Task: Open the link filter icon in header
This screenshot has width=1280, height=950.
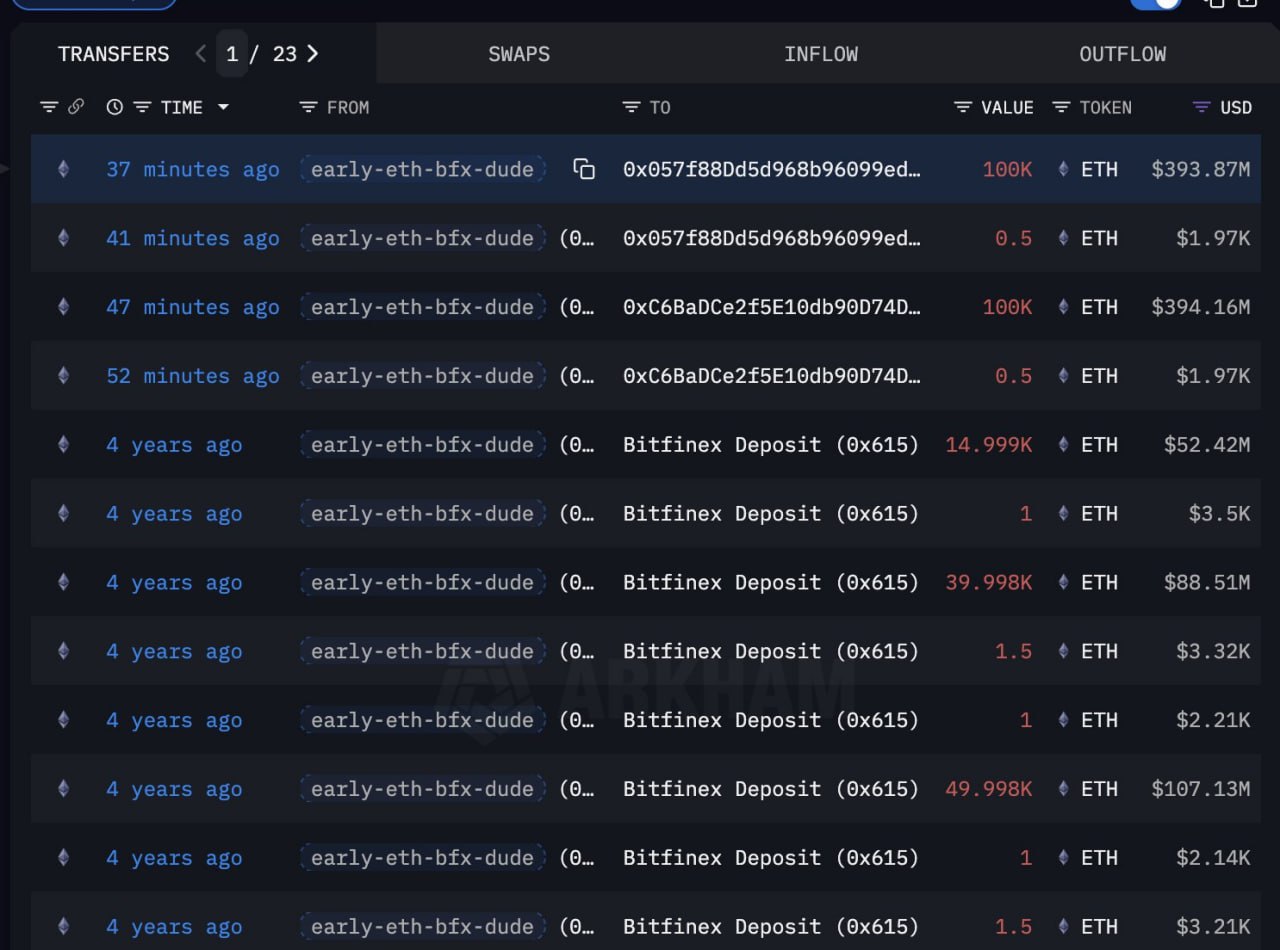Action: point(76,107)
